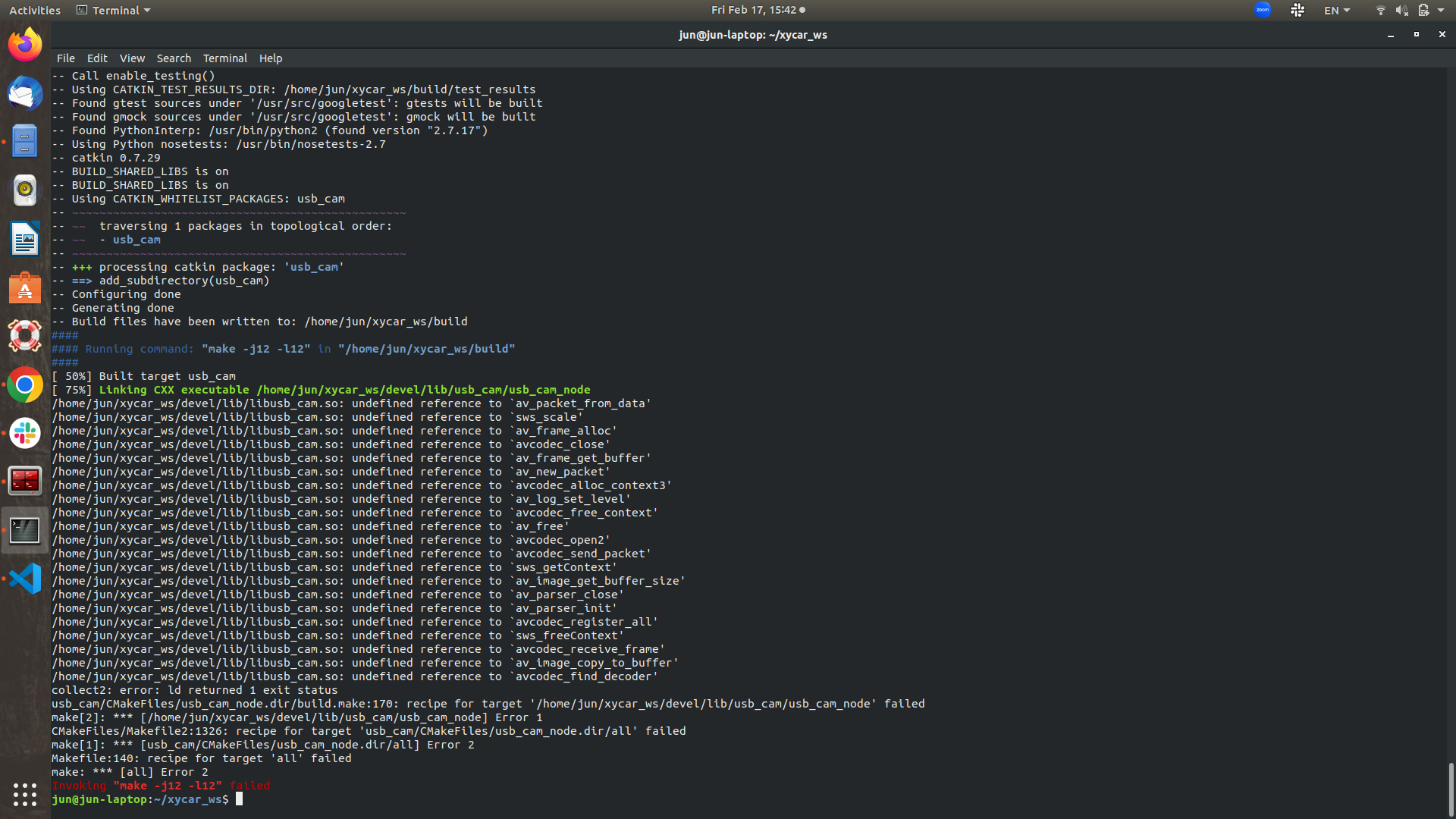Click 'avcodec_alloc_context3' undefined reference line
This screenshot has width=1456, height=819.
(x=362, y=485)
